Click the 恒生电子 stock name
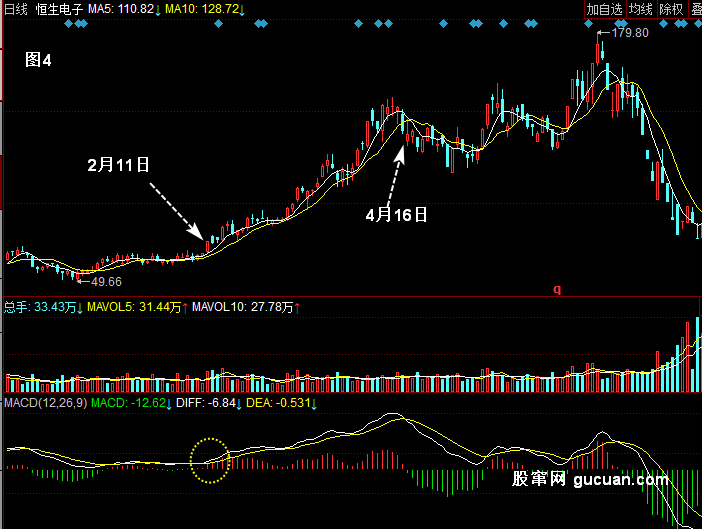 (59, 9)
